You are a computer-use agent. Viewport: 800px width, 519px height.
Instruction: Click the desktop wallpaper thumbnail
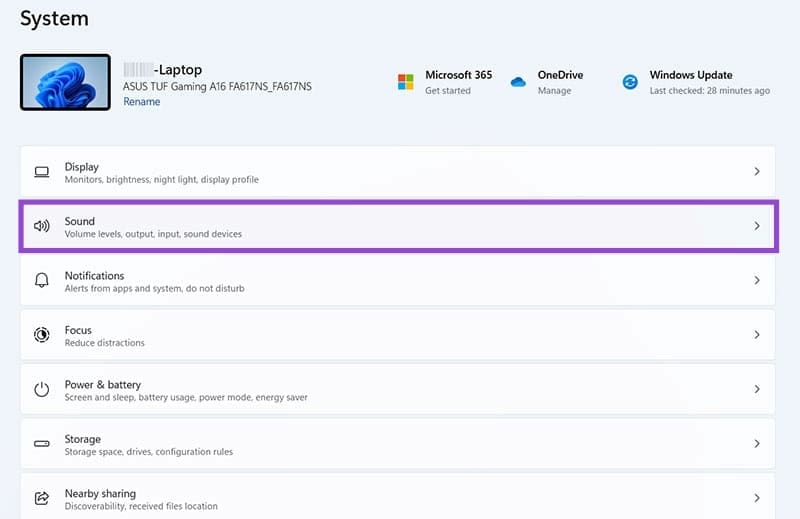tap(65, 82)
